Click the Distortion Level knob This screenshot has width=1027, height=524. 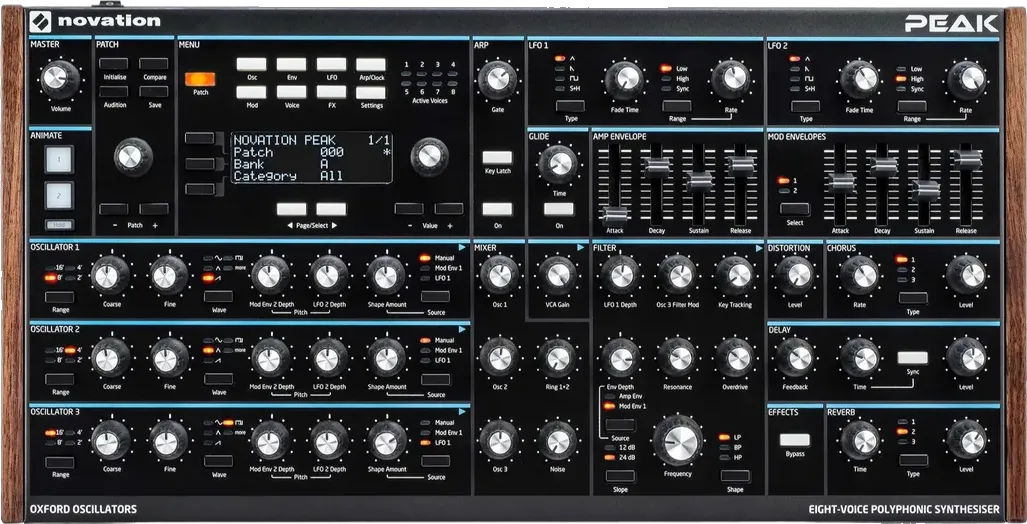pyautogui.click(x=795, y=273)
